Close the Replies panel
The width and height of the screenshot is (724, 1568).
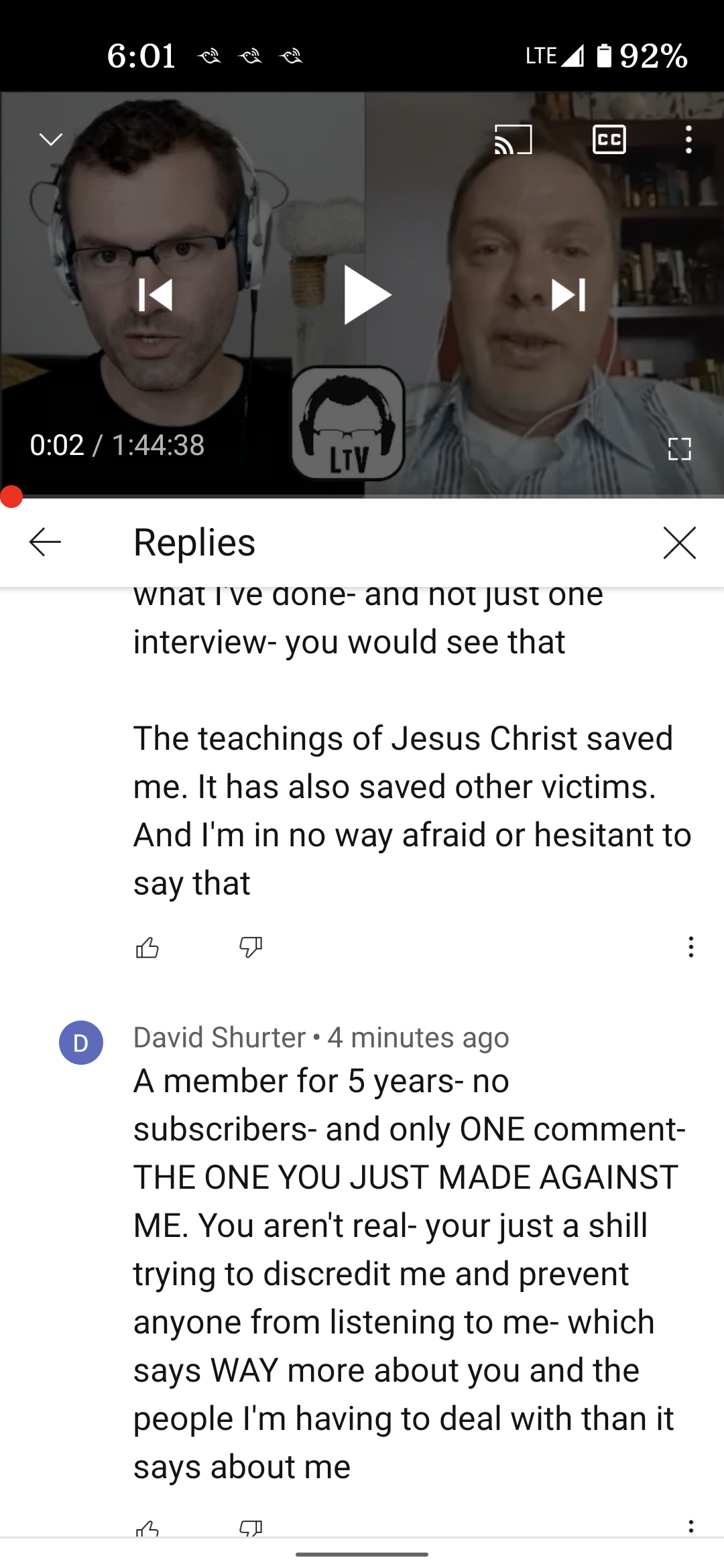click(680, 542)
